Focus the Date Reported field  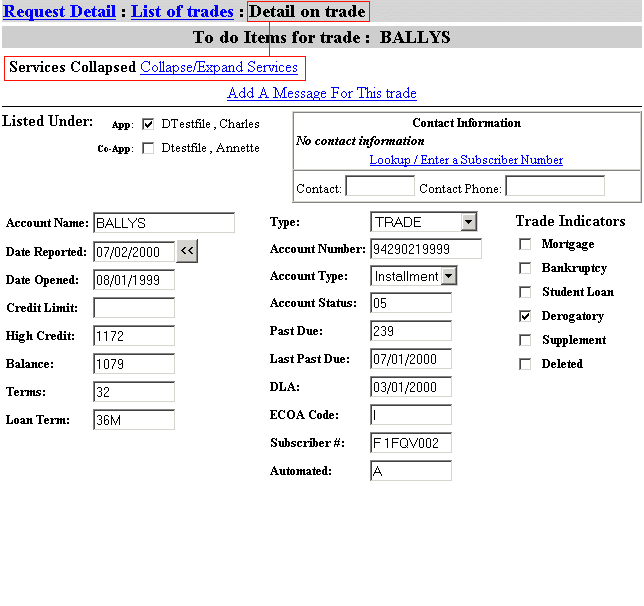pos(134,252)
